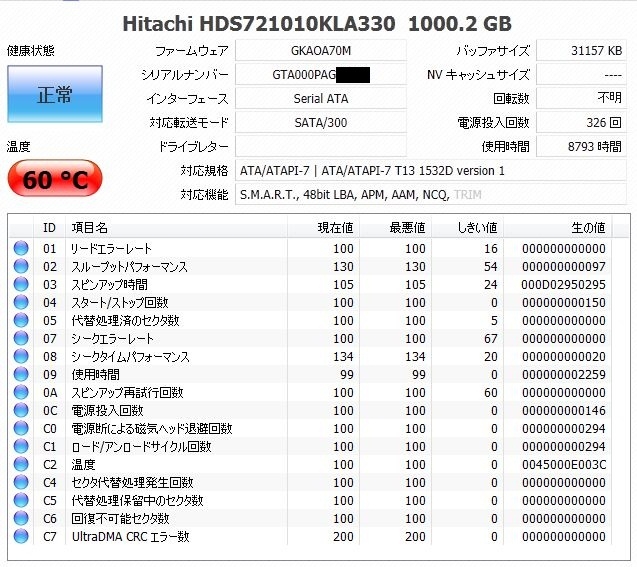Viewport: 637px width, 567px height.
Task: Click the status orb for row 04
Action: click(x=21, y=302)
